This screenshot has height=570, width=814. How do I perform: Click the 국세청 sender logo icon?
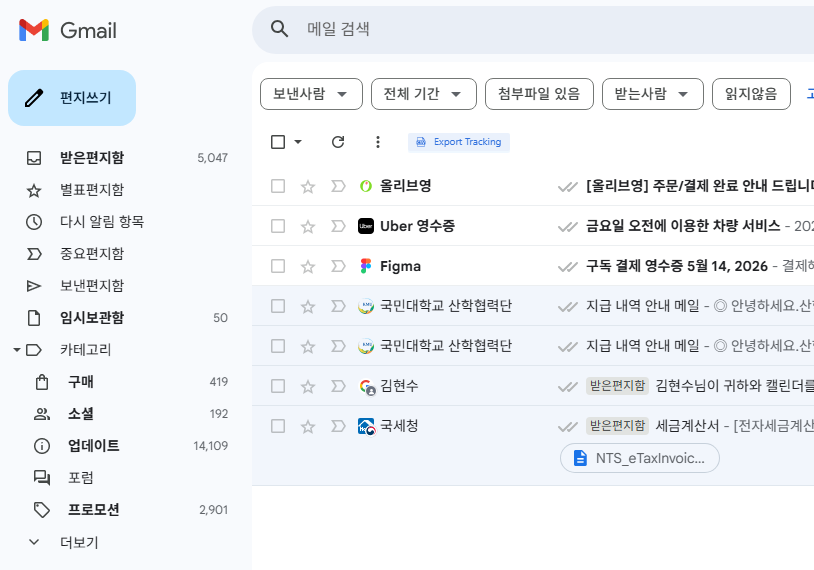(367, 426)
